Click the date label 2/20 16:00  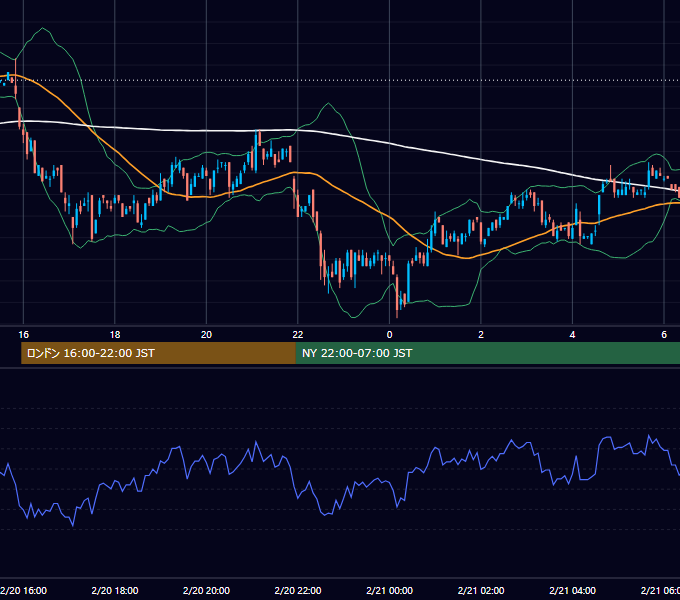pyautogui.click(x=23, y=590)
